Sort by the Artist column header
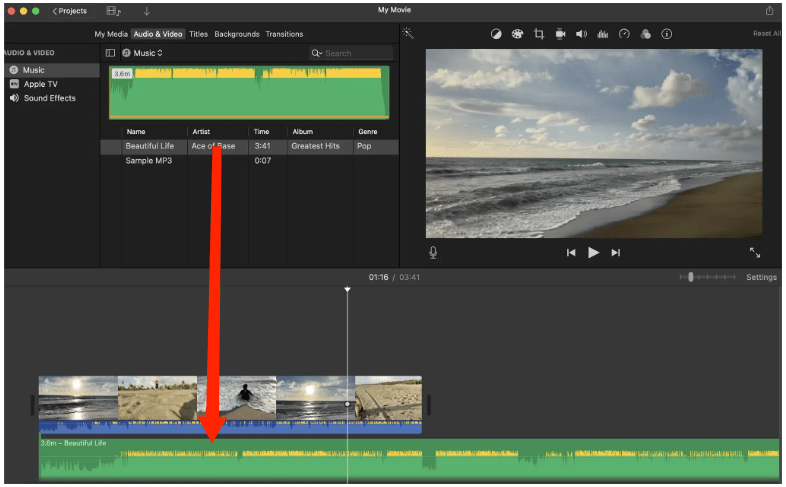 tap(201, 132)
